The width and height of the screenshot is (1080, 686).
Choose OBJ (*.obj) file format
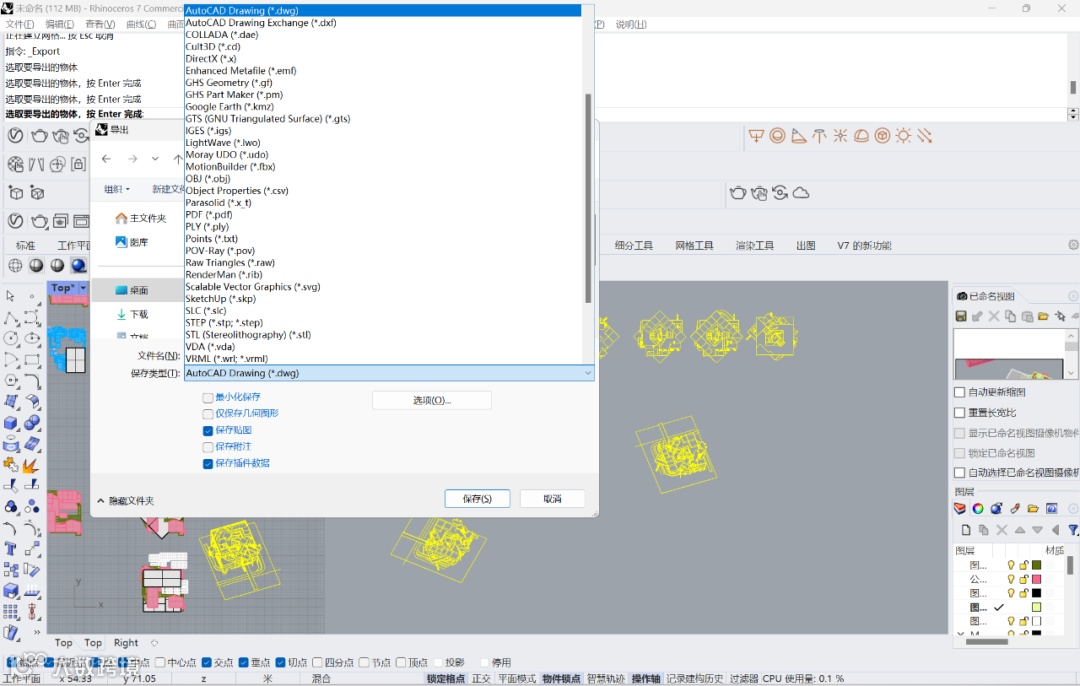207,178
